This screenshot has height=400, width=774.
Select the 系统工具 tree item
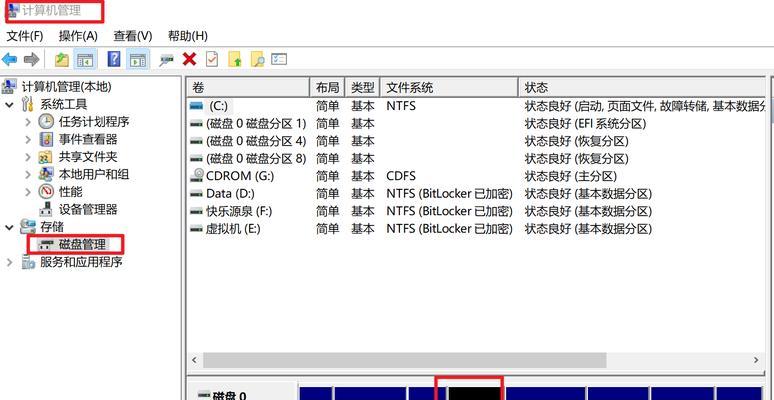[63, 105]
